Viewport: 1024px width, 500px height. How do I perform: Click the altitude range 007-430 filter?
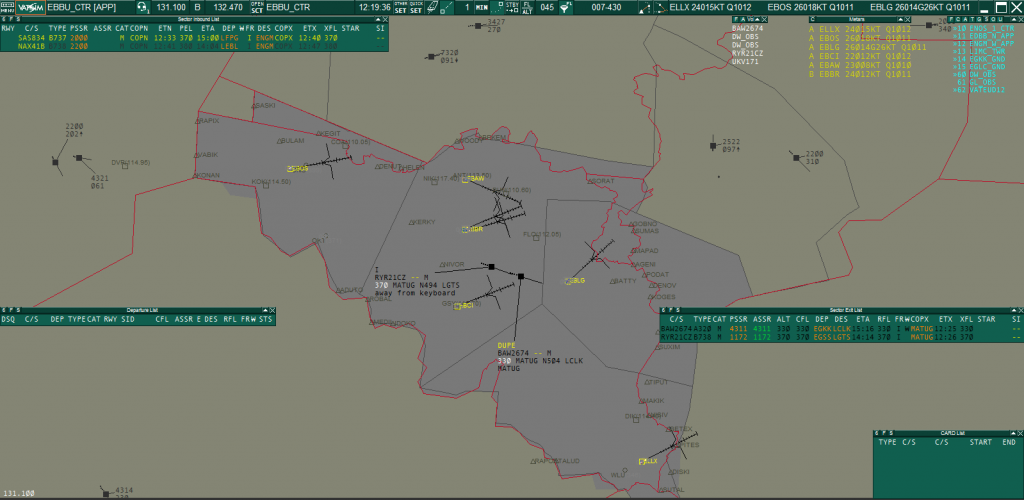606,7
